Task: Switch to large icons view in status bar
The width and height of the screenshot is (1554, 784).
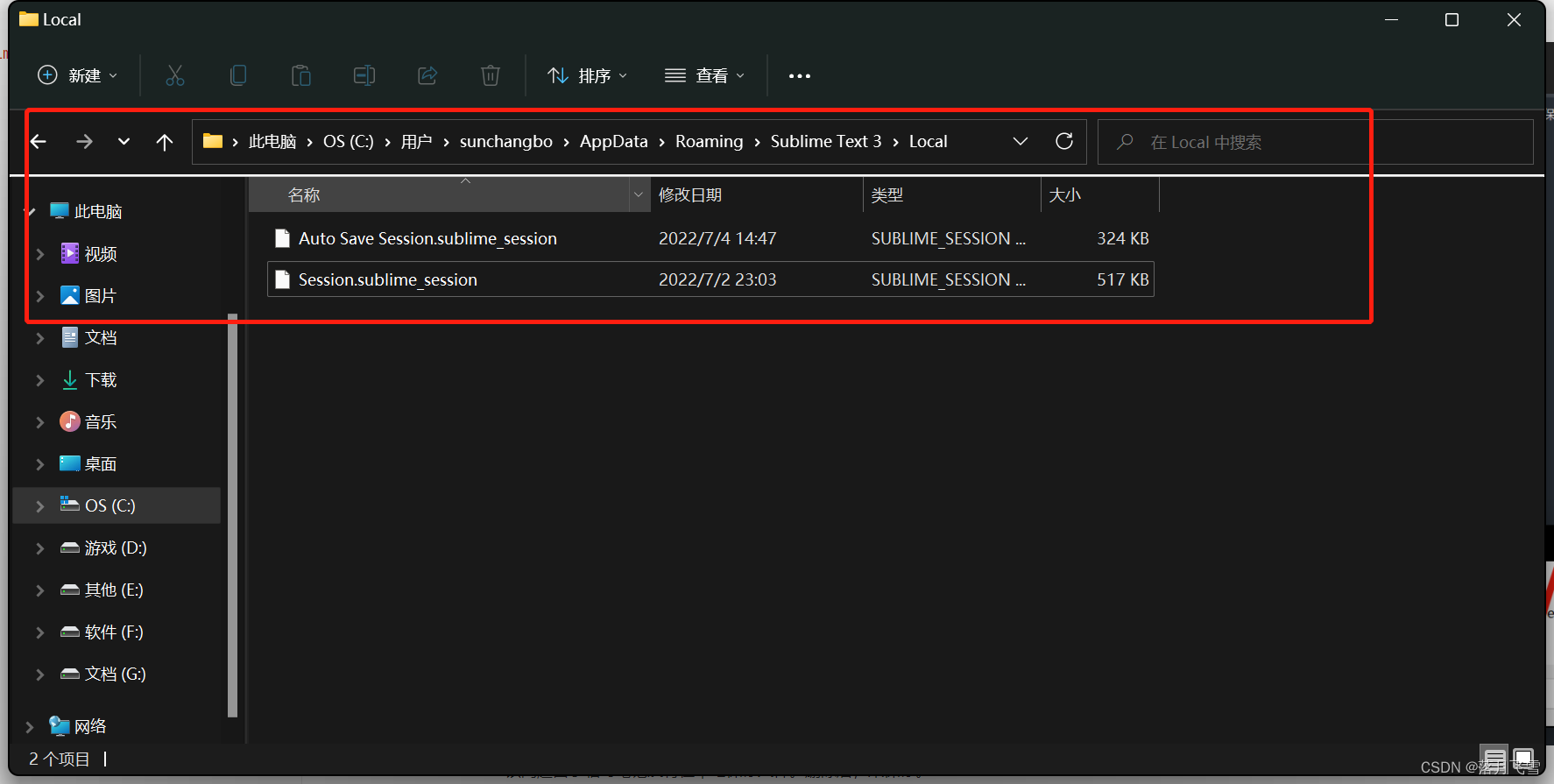Action: (1524, 759)
